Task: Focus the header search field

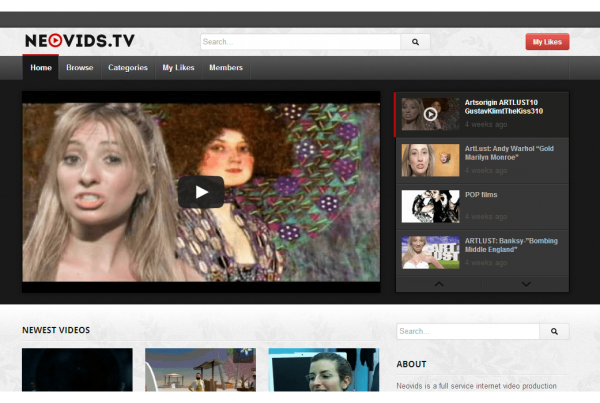Action: (300, 42)
